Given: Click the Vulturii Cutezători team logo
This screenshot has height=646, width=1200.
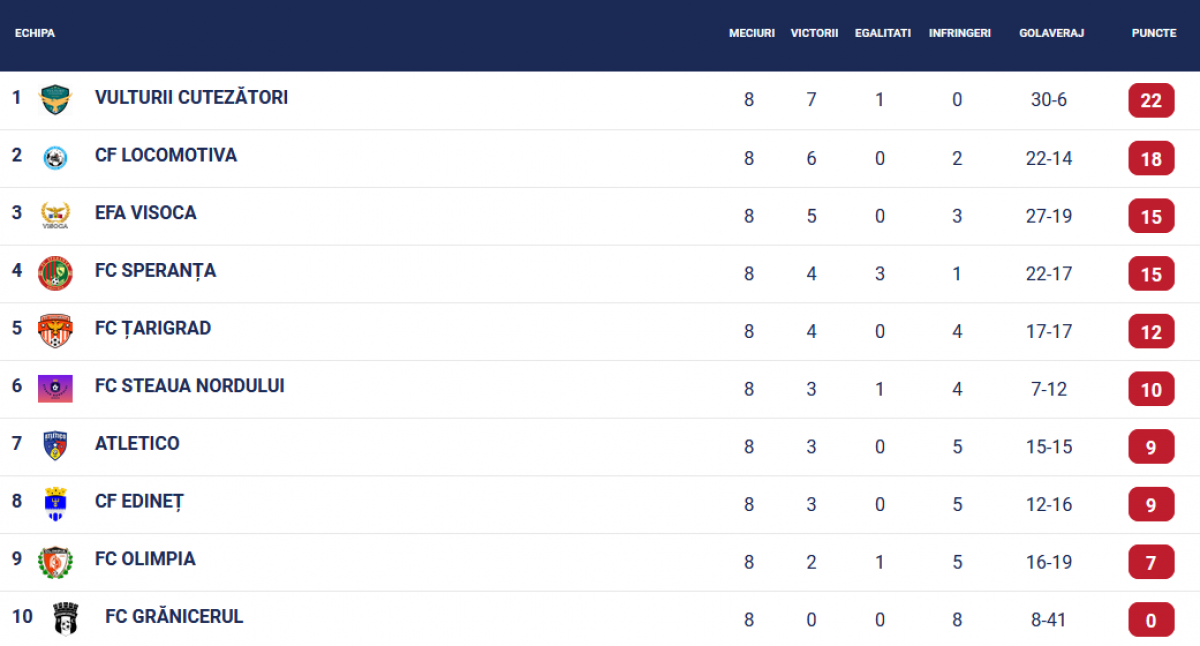Looking at the screenshot, I should (55, 99).
